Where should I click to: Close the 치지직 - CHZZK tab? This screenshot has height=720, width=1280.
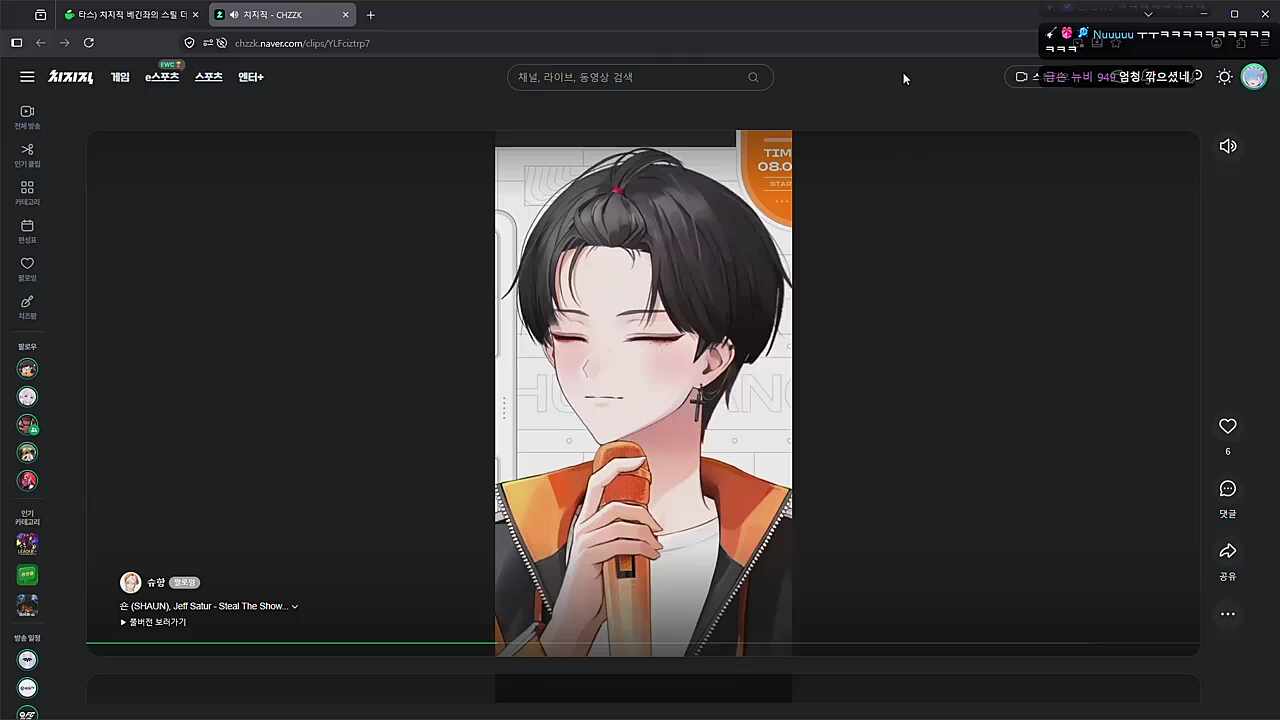point(346,15)
